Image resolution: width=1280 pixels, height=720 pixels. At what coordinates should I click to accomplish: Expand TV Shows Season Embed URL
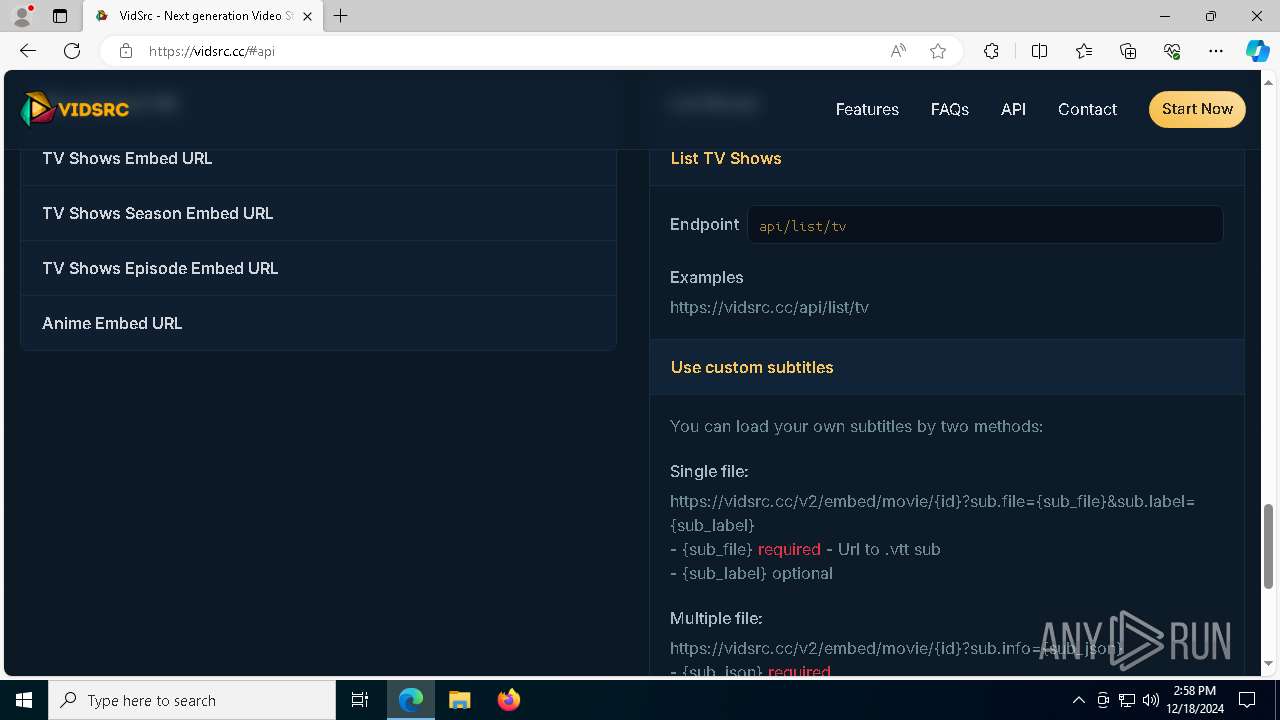tap(318, 213)
